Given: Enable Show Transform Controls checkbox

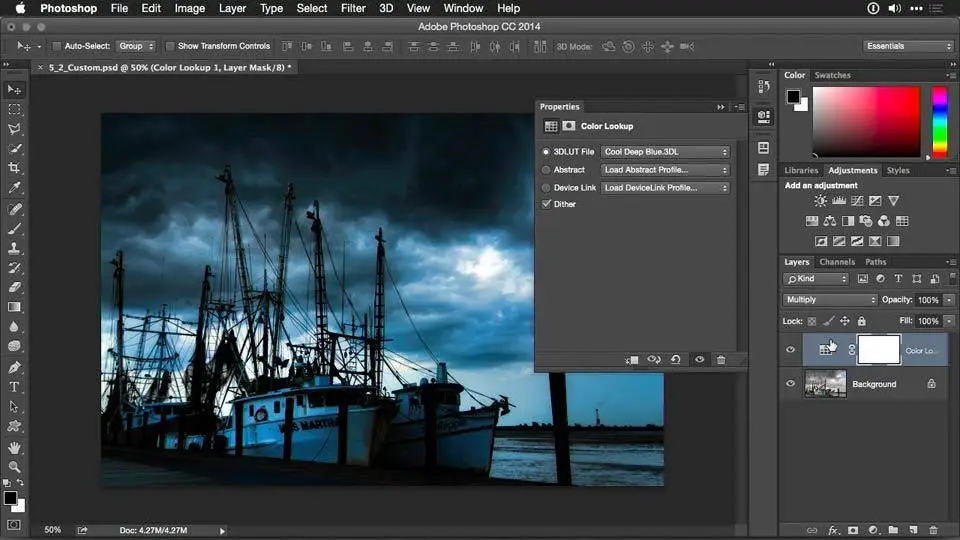Looking at the screenshot, I should point(170,46).
